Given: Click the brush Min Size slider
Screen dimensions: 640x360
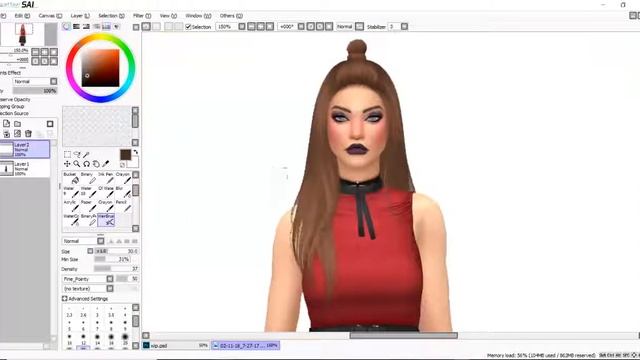Looking at the screenshot, I should [112, 259].
